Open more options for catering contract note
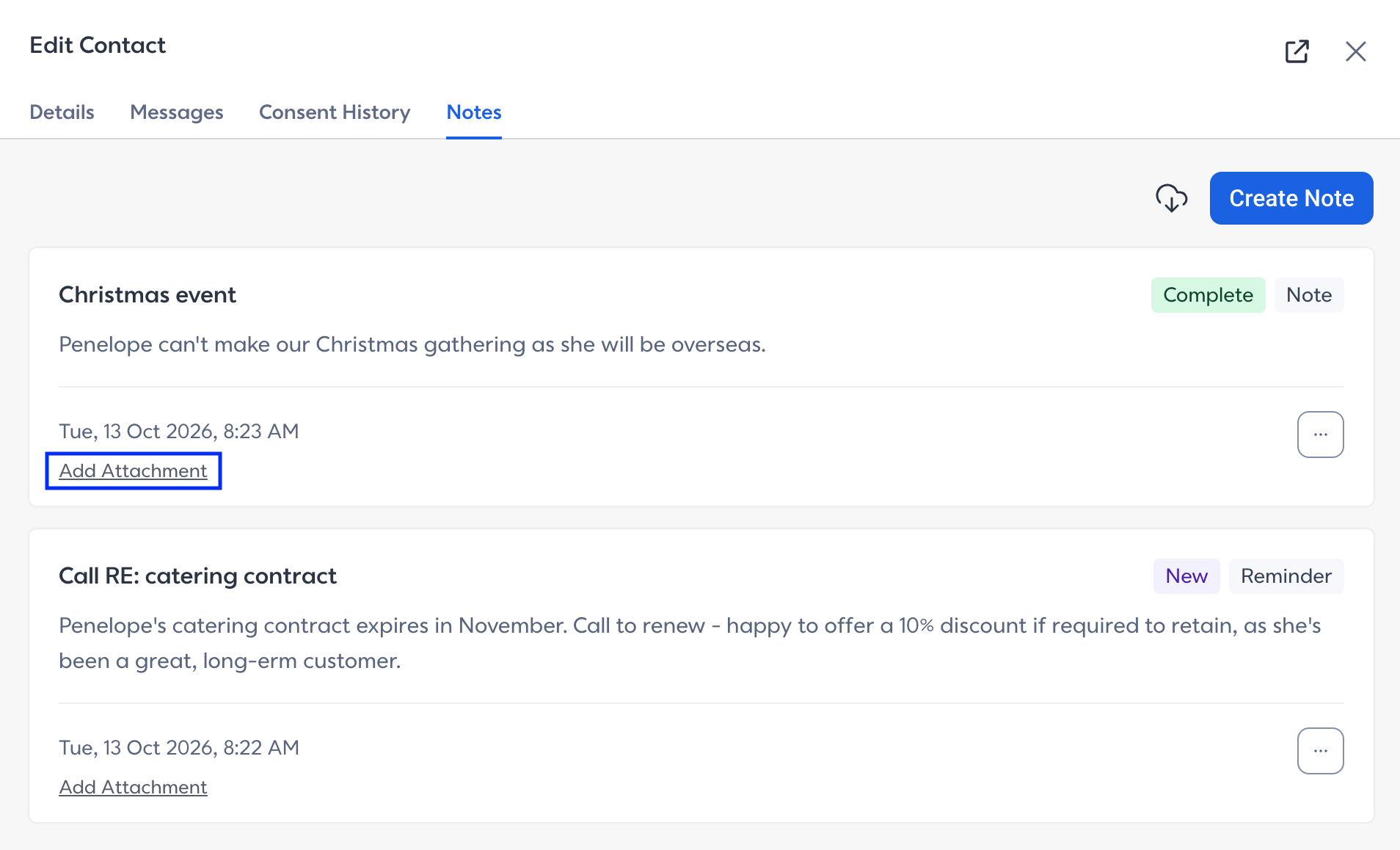Image resolution: width=1400 pixels, height=850 pixels. point(1320,751)
